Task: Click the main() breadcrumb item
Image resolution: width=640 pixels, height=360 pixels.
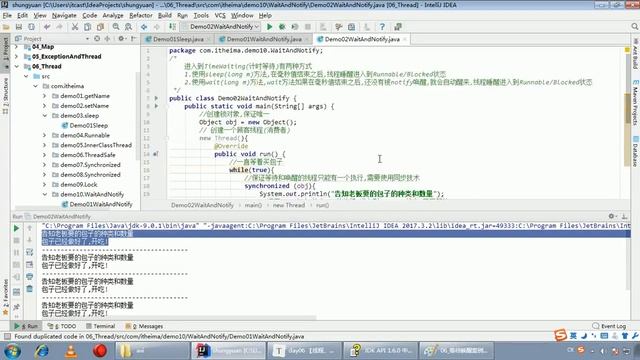Action: coord(253,205)
